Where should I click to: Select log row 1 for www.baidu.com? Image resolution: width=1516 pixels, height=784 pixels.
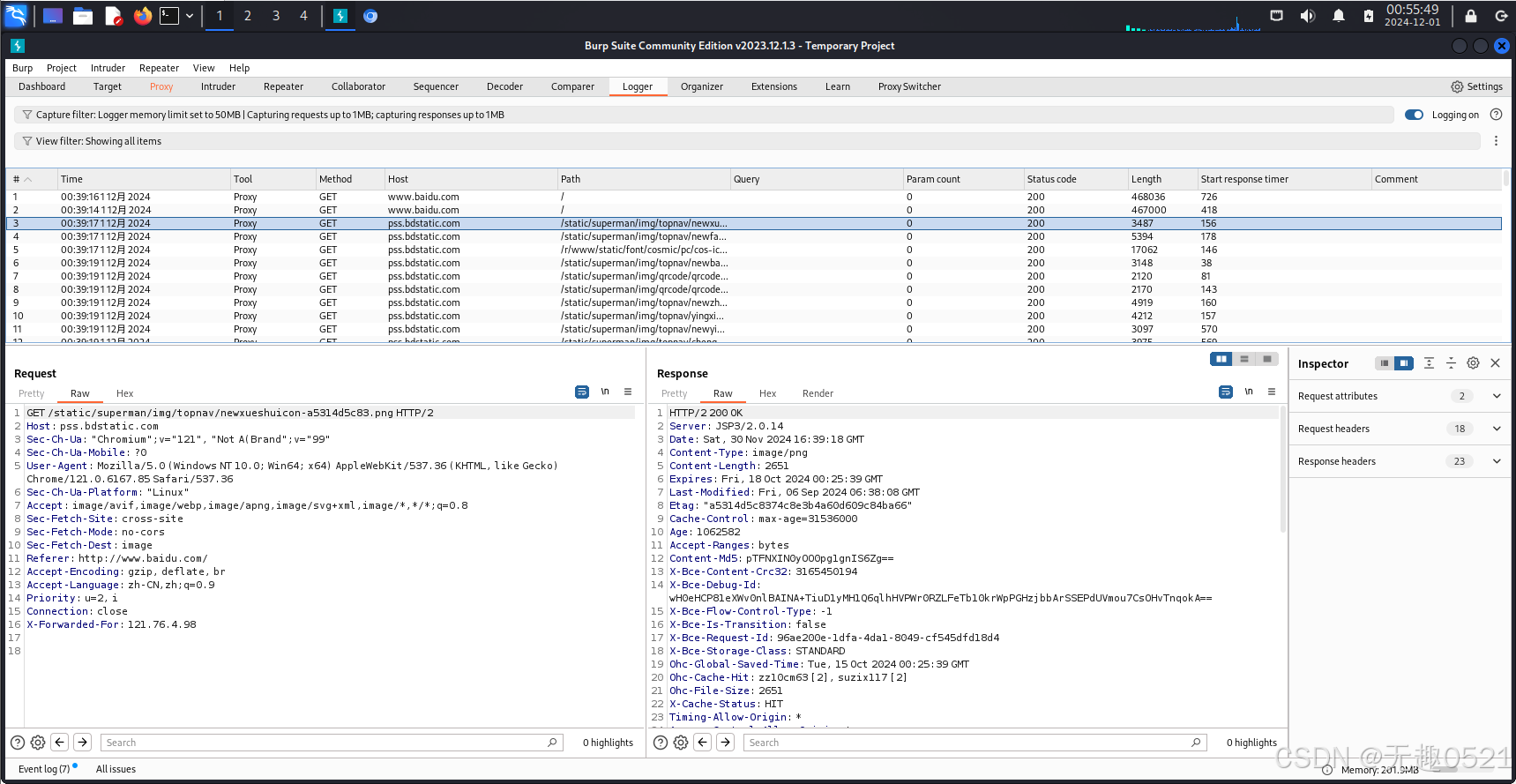tap(754, 197)
